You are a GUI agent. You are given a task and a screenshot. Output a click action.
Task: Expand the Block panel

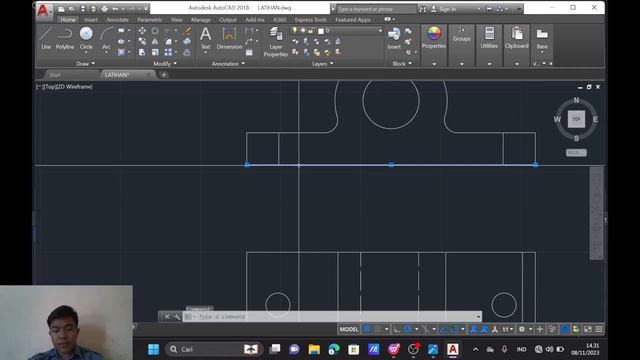click(x=402, y=64)
